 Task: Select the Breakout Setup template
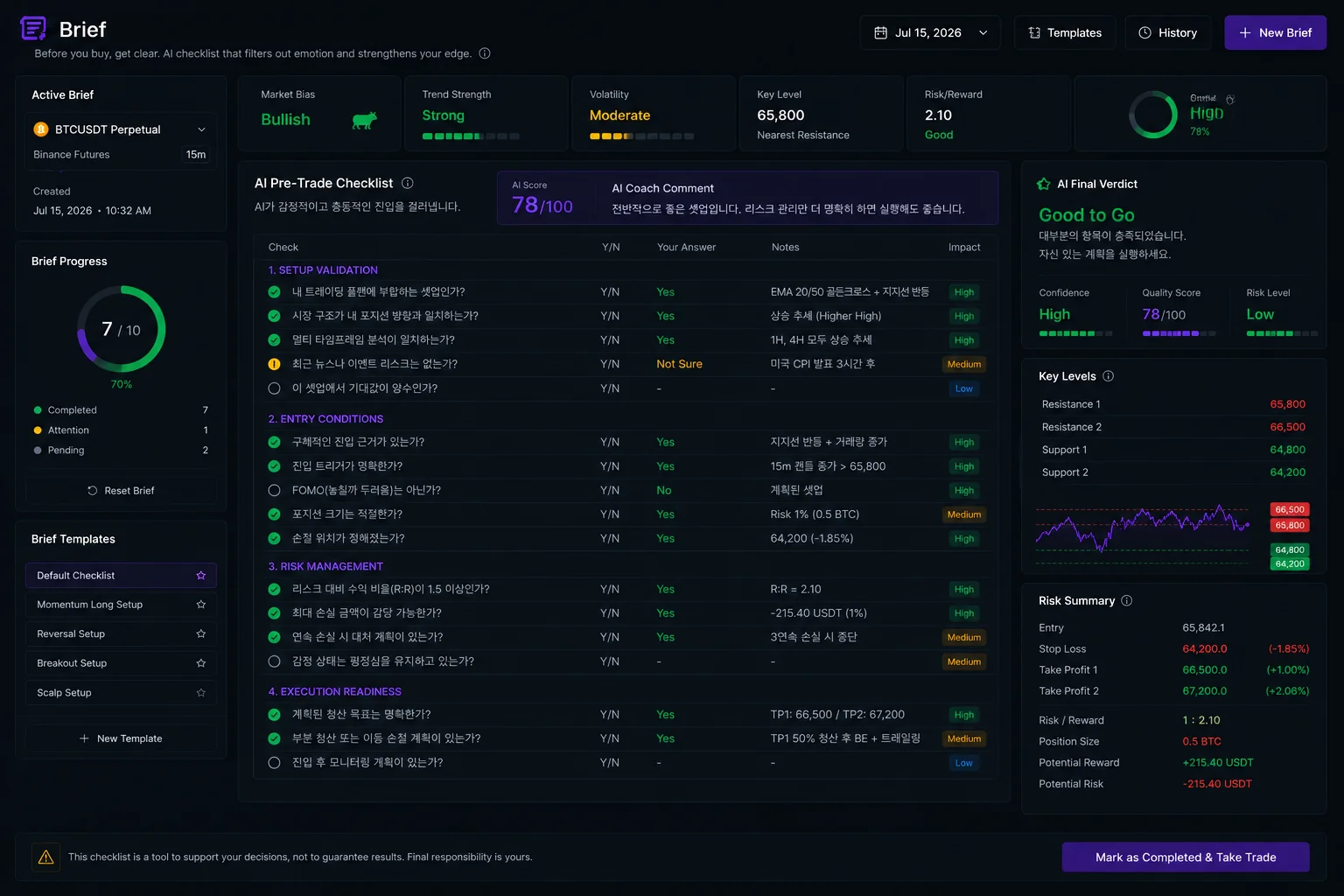point(121,663)
